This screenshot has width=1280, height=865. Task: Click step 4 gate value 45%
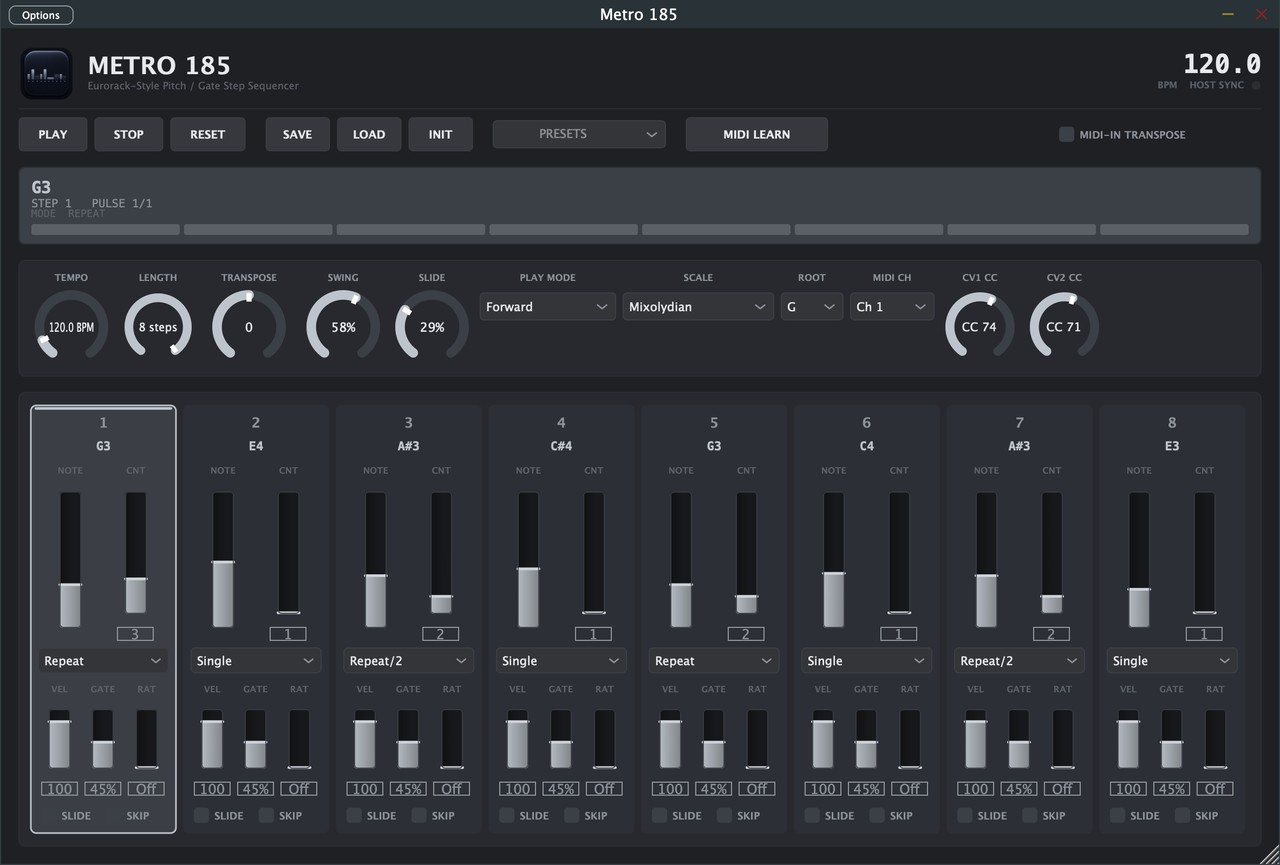tap(561, 789)
